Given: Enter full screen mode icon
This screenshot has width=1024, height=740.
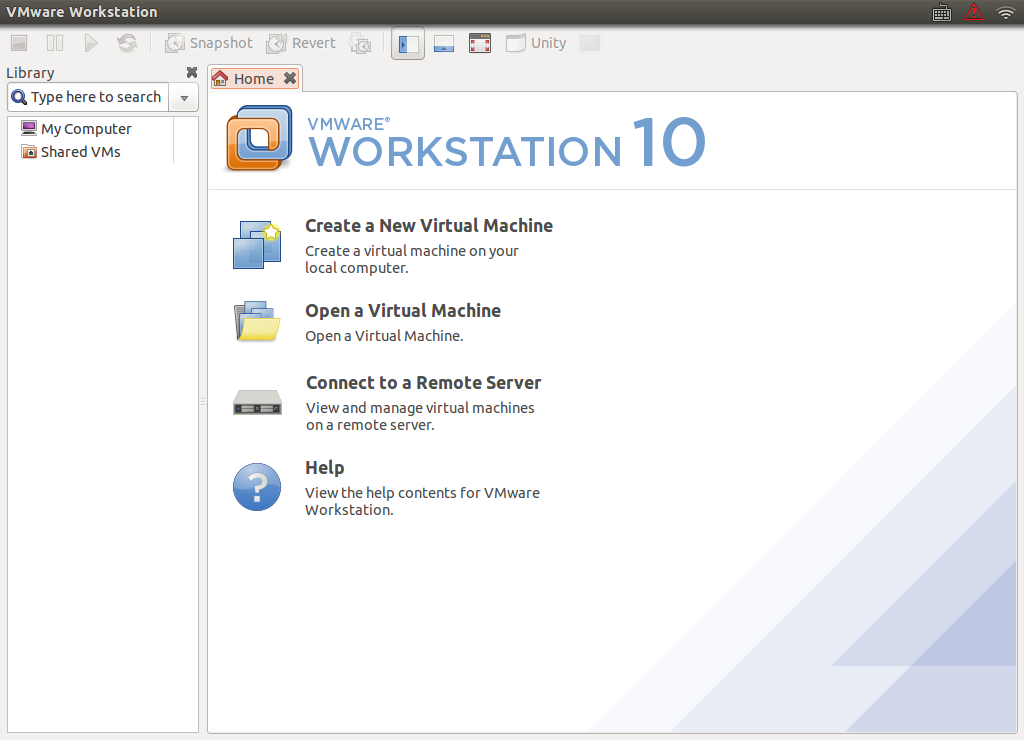Looking at the screenshot, I should click(x=480, y=44).
